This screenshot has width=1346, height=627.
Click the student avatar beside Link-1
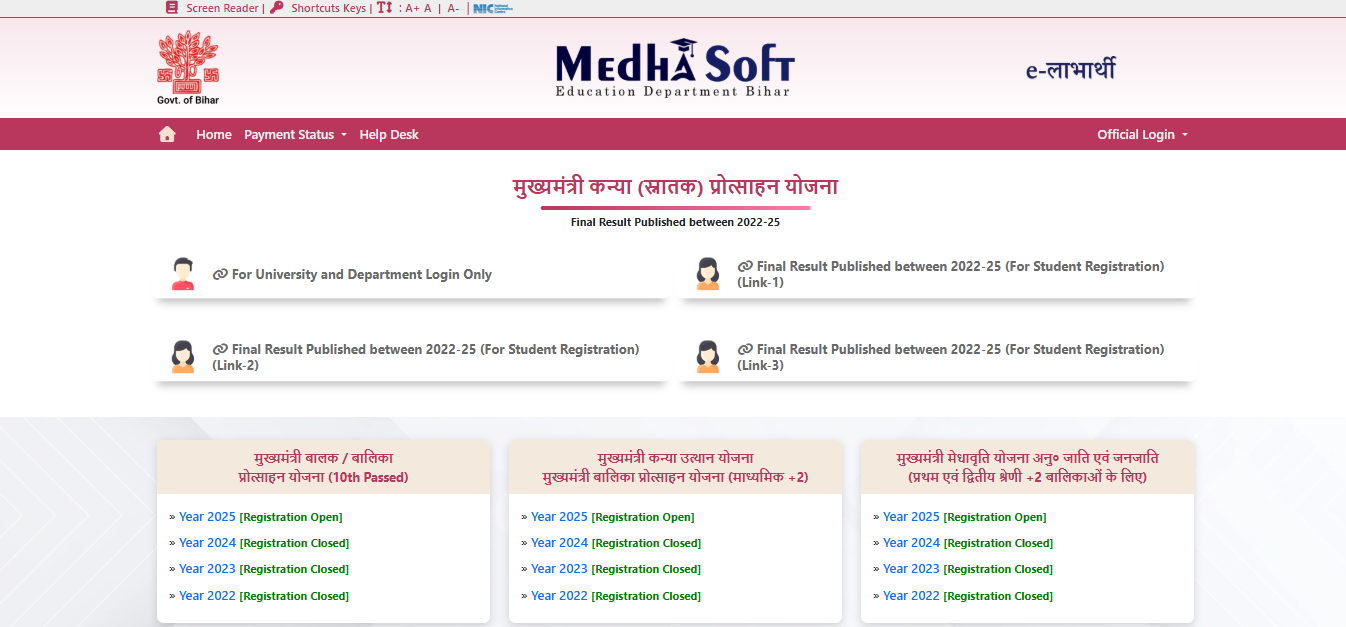(708, 272)
